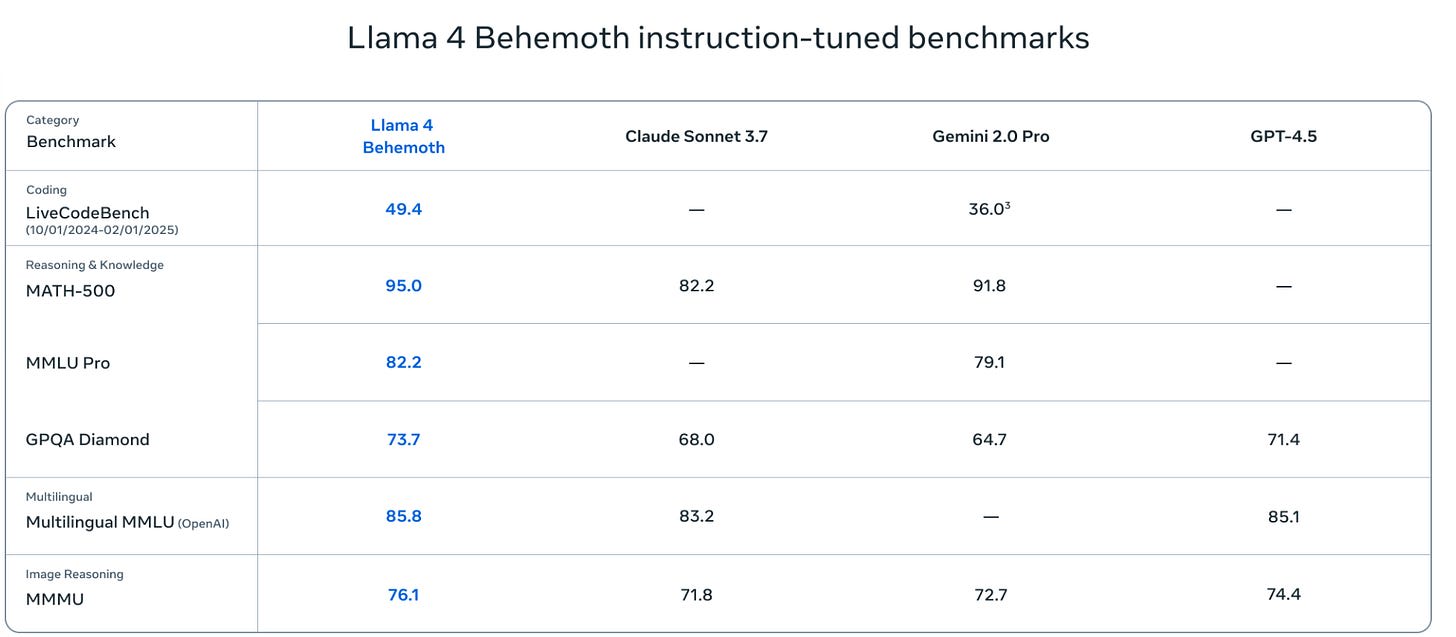Select Gemini 2.0 Pro's 36.0 LiveCodeBench score

coord(988,209)
